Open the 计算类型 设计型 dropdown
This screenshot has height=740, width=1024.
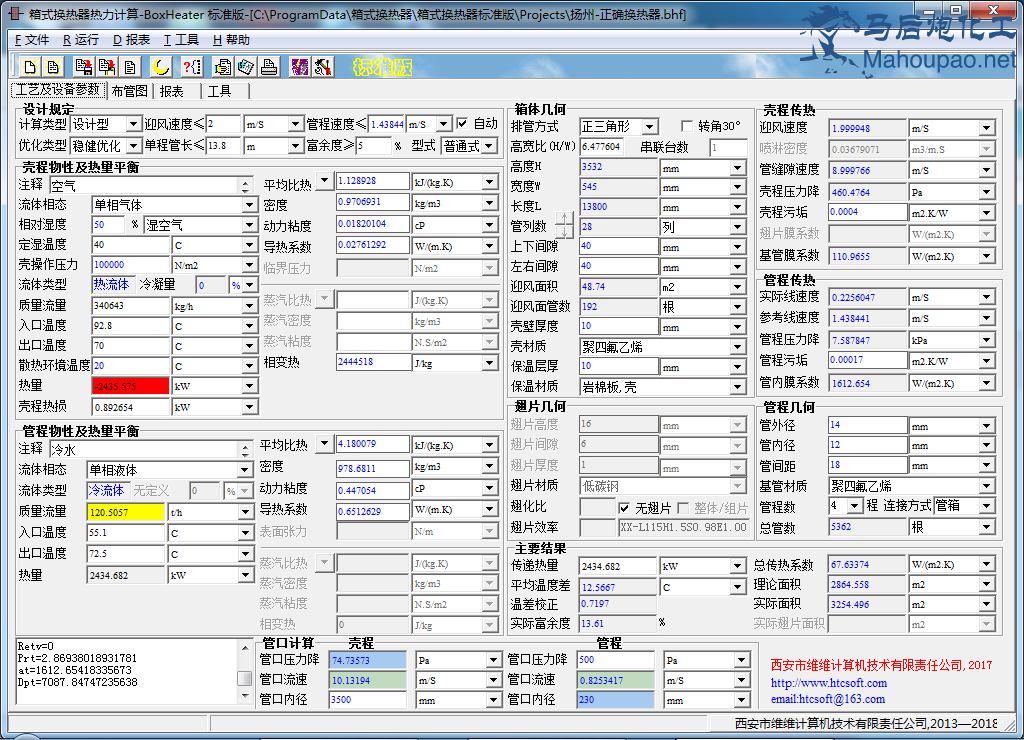coord(133,124)
